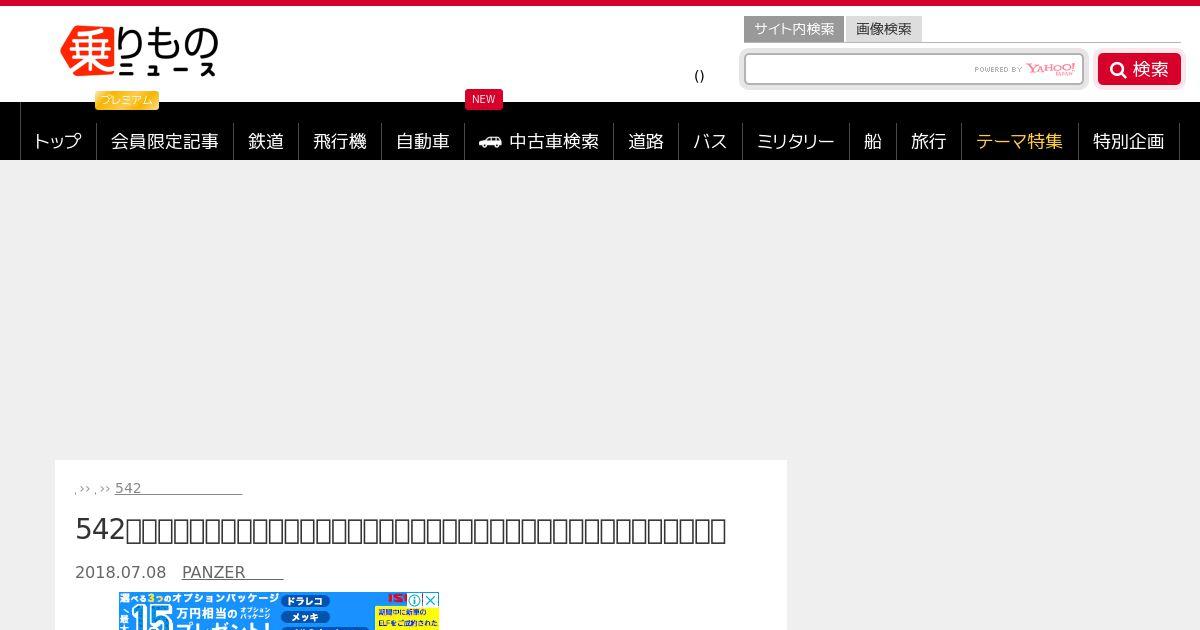
Task: Go to the ミリタリー section
Action: (796, 141)
